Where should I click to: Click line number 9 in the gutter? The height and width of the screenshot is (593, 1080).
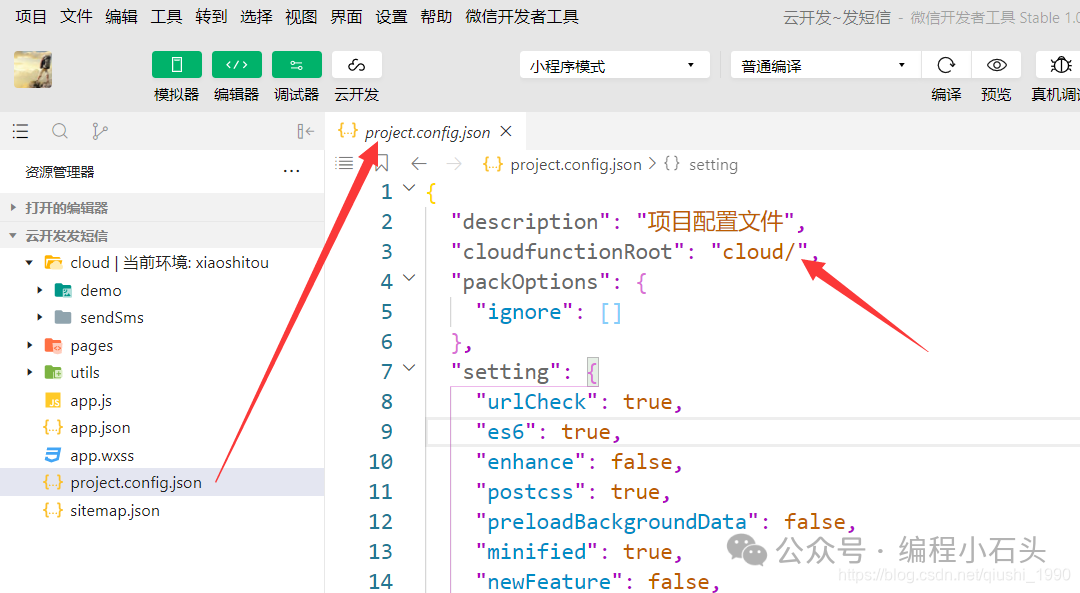[x=387, y=432]
